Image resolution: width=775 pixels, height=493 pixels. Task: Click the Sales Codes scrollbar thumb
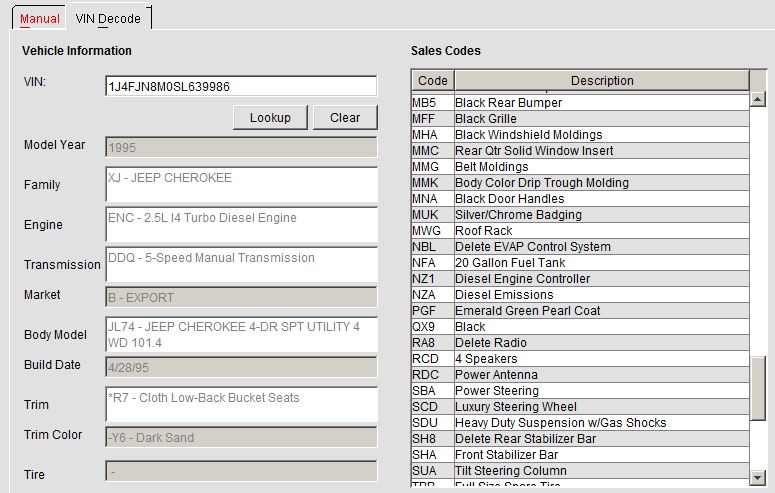[x=758, y=388]
